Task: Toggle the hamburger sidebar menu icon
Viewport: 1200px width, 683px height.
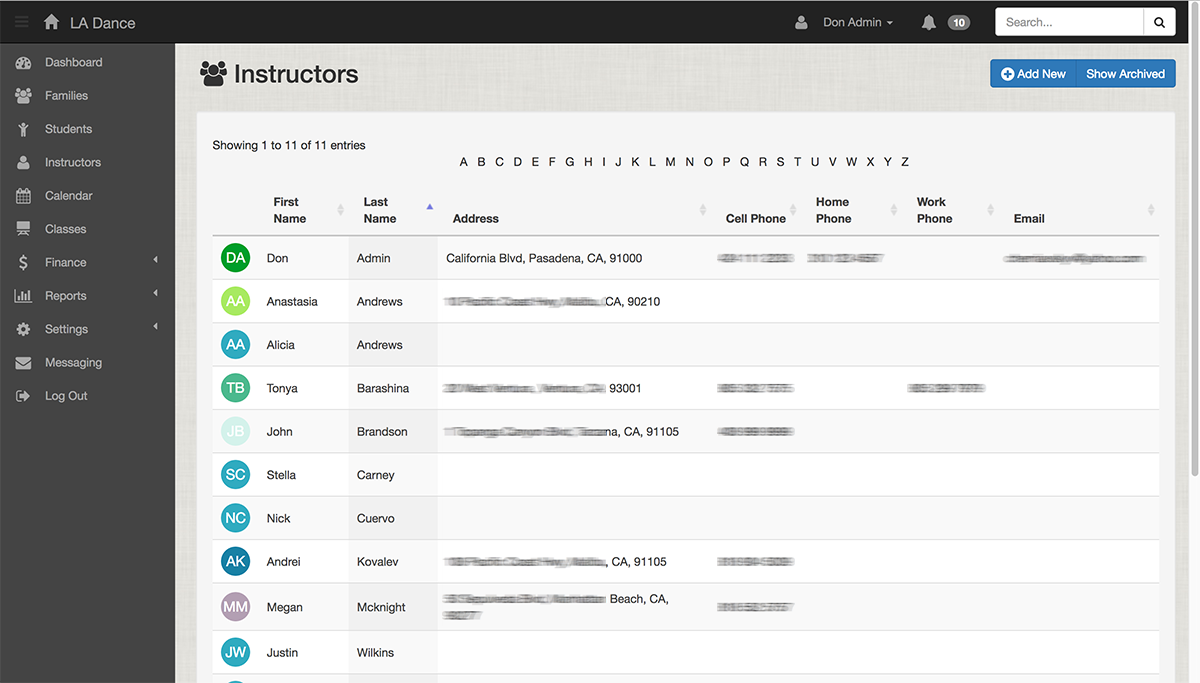Action: click(21, 22)
